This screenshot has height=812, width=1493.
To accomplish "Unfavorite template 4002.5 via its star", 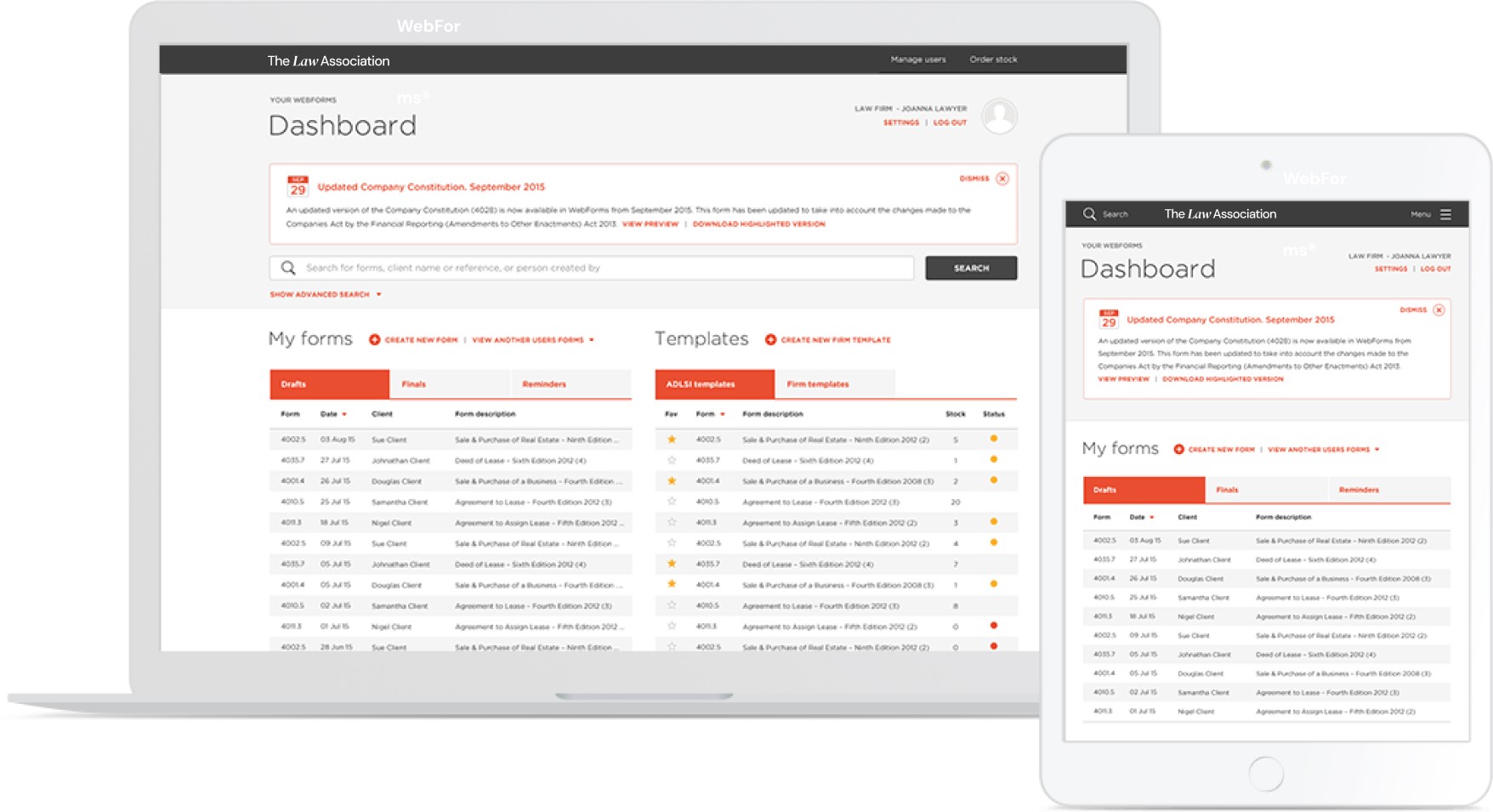I will pyautogui.click(x=671, y=440).
